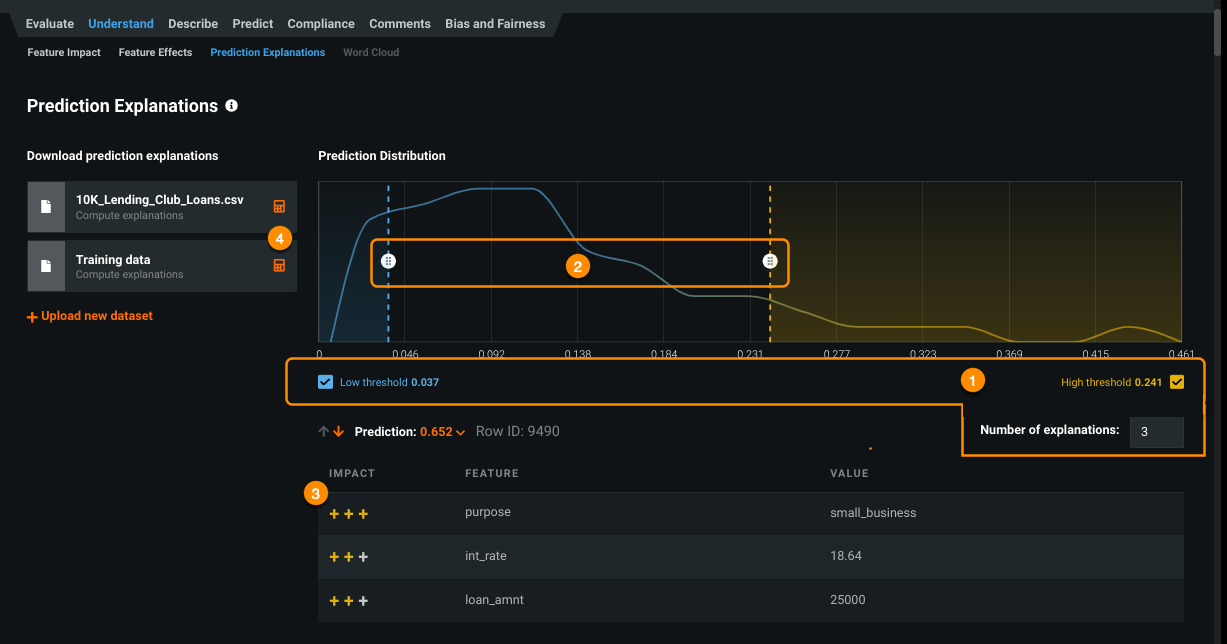This screenshot has width=1227, height=644.
Task: Click the Number of explanations input field
Action: [x=1156, y=432]
